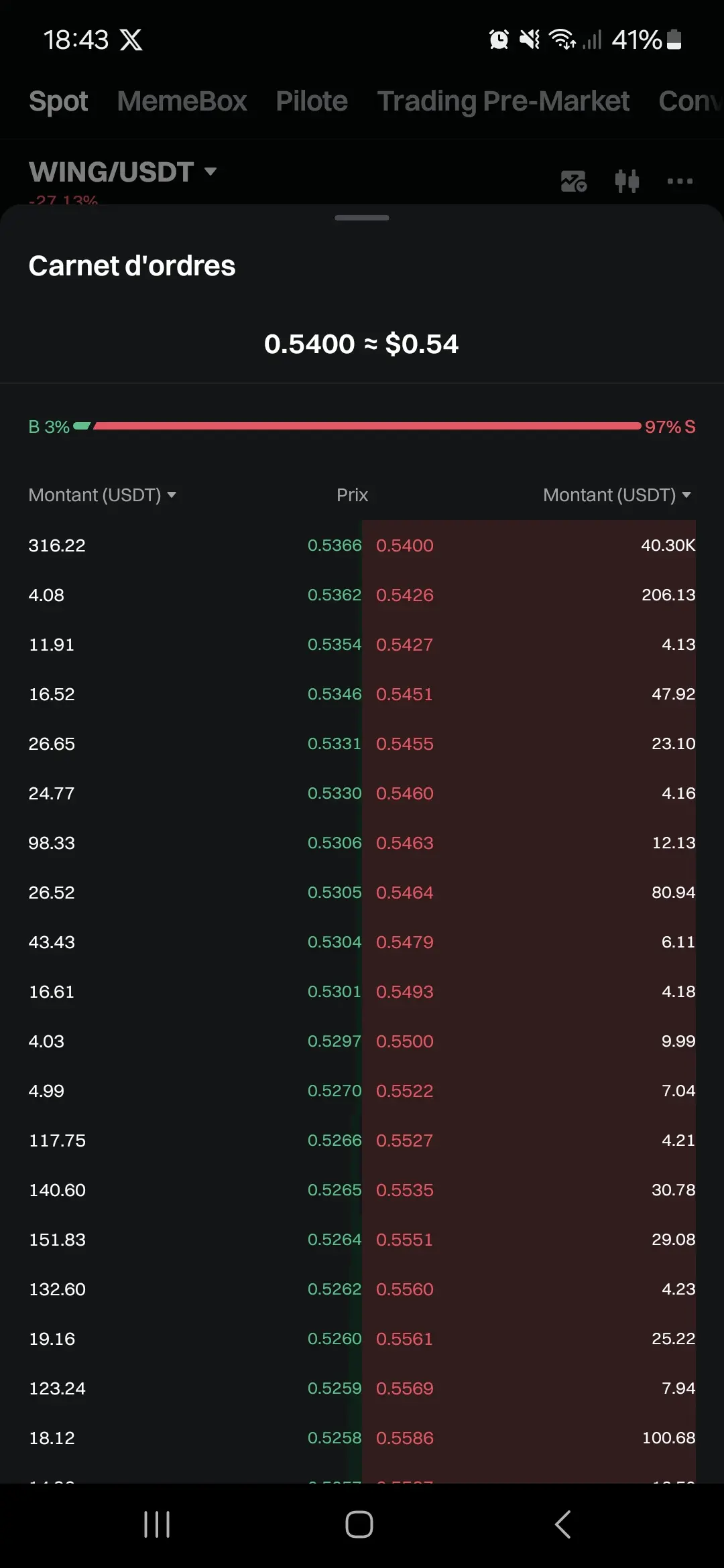
Task: Open the Trading Pre-Market tab
Action: [503, 101]
